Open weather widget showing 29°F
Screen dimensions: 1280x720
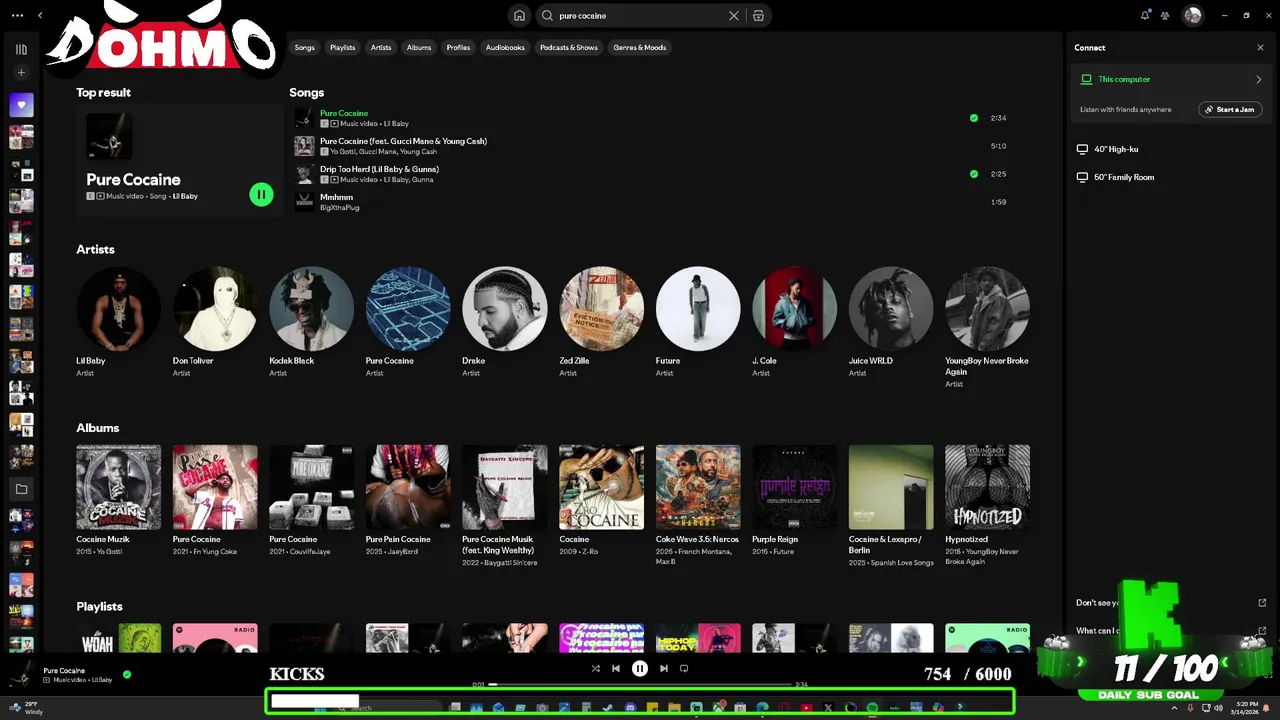pos(24,708)
